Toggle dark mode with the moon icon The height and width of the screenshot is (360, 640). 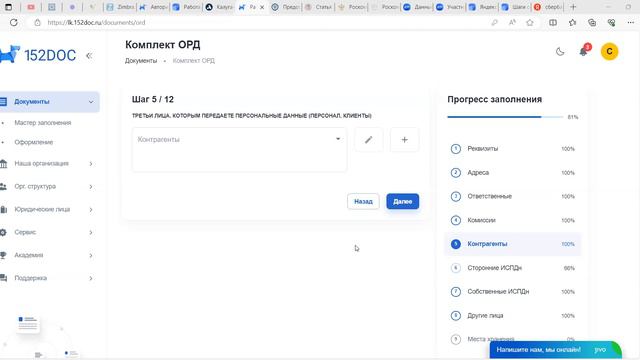coord(560,51)
